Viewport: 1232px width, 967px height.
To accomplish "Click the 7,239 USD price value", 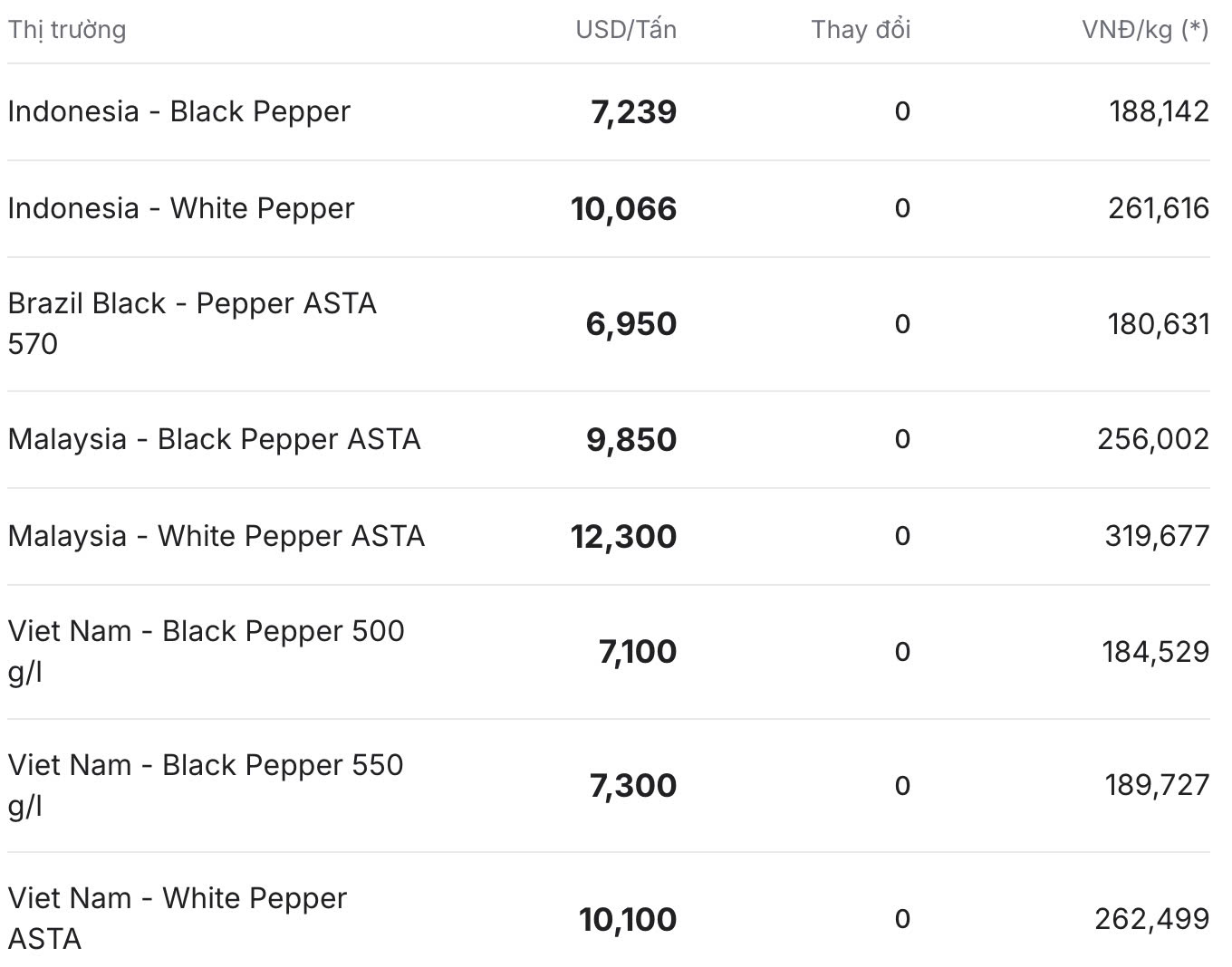I will coord(633,112).
